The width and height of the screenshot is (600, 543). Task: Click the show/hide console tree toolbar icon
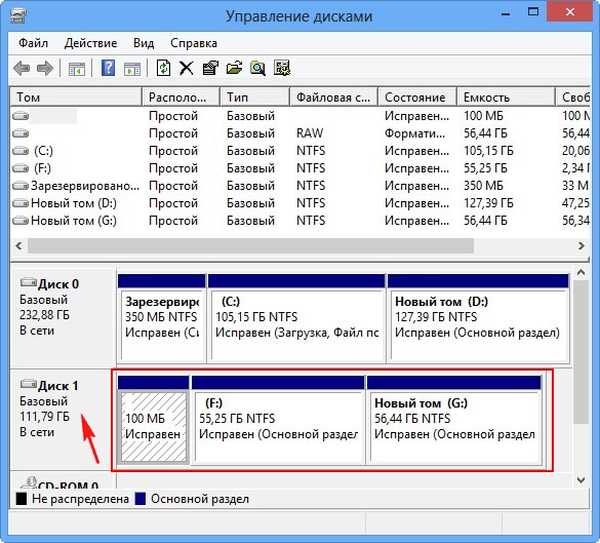point(76,68)
